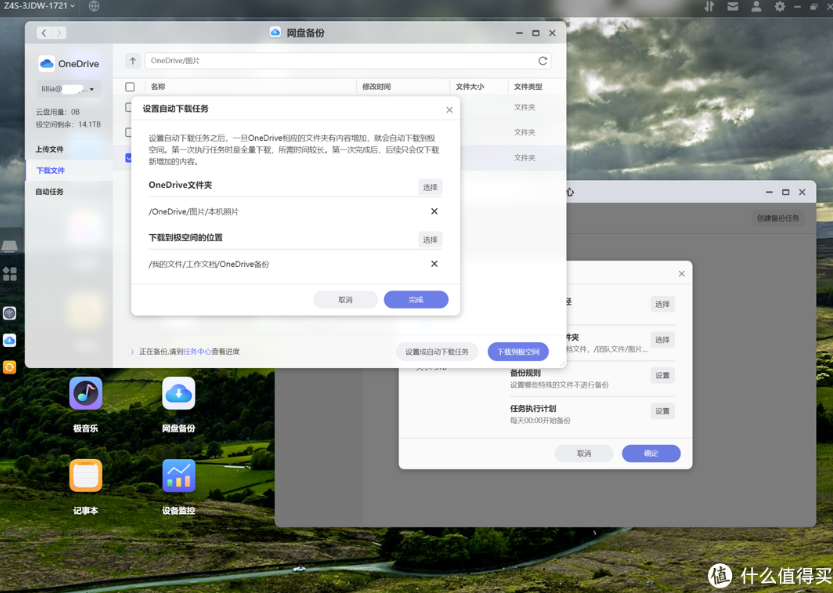Click 选择 for the OneDrive文件夹 setting
Viewport: 833px width, 593px height.
tap(430, 187)
